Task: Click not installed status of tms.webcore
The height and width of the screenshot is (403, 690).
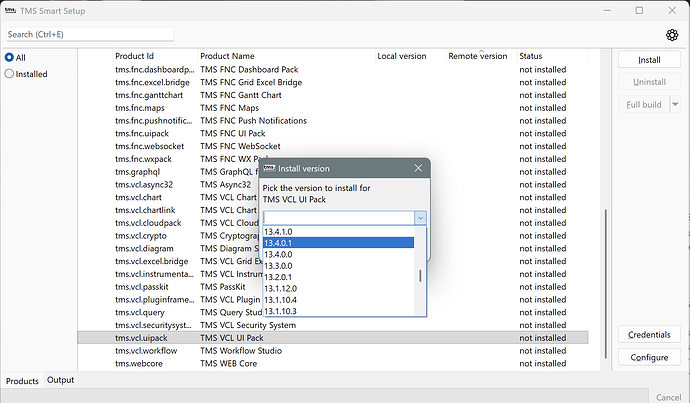Action: (x=543, y=363)
